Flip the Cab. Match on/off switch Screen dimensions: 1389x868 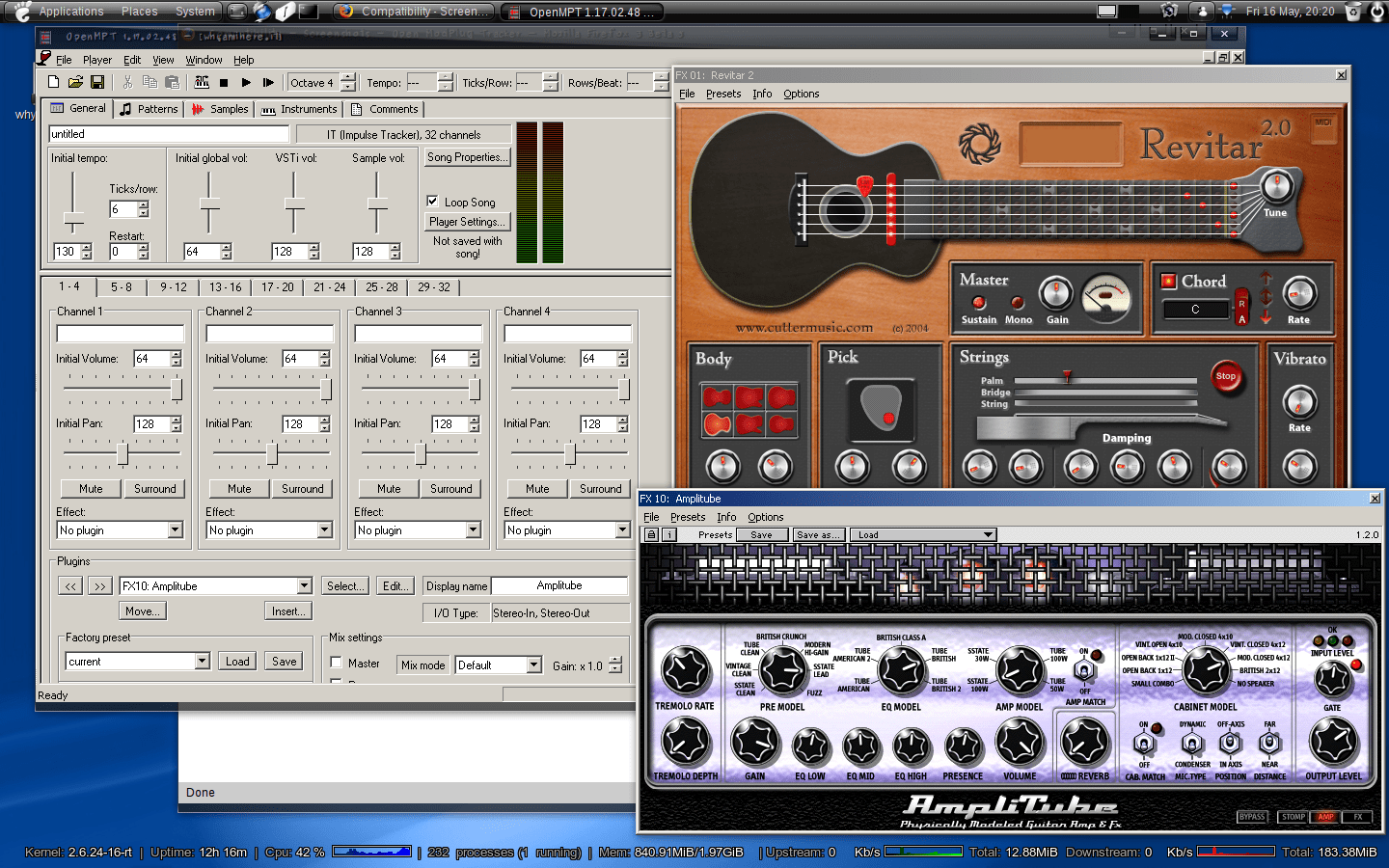pyautogui.click(x=1144, y=744)
